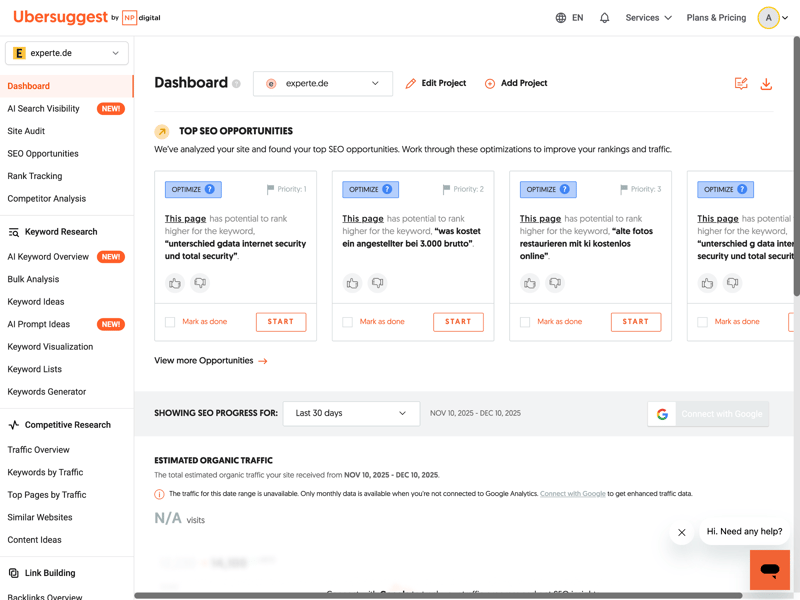The width and height of the screenshot is (800, 600).
Task: Open the Services dropdown menu
Action: pyautogui.click(x=648, y=18)
